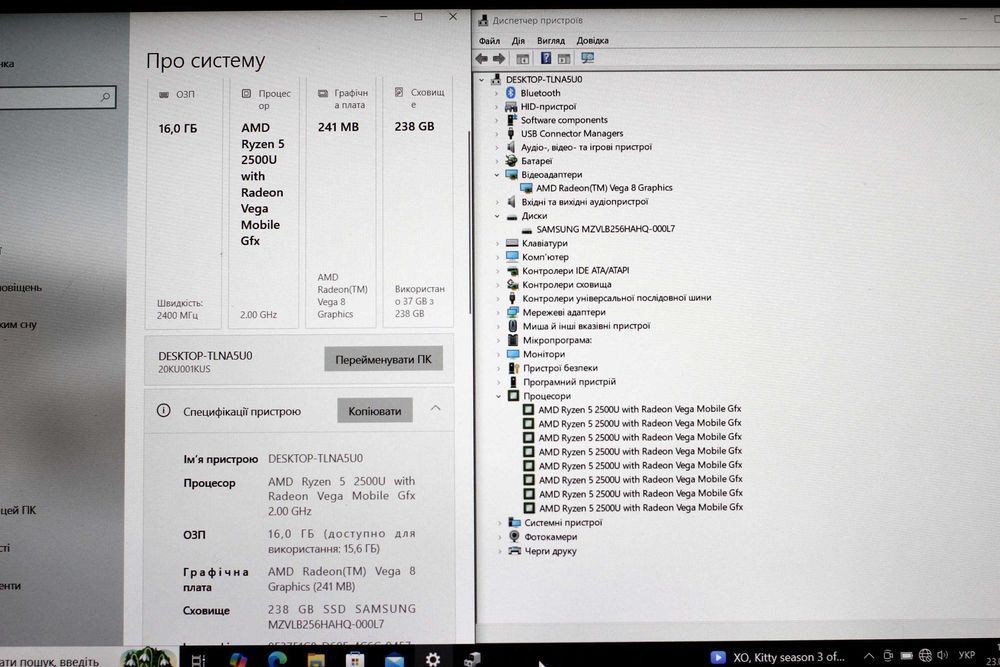
Task: Click the Device Manager taskbar icon
Action: [472, 660]
